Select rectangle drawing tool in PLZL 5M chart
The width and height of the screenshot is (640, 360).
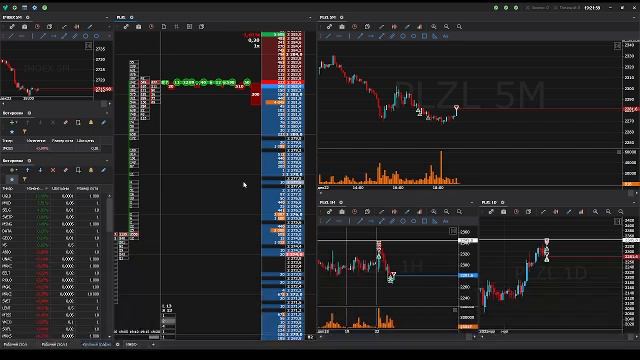[x=424, y=36]
